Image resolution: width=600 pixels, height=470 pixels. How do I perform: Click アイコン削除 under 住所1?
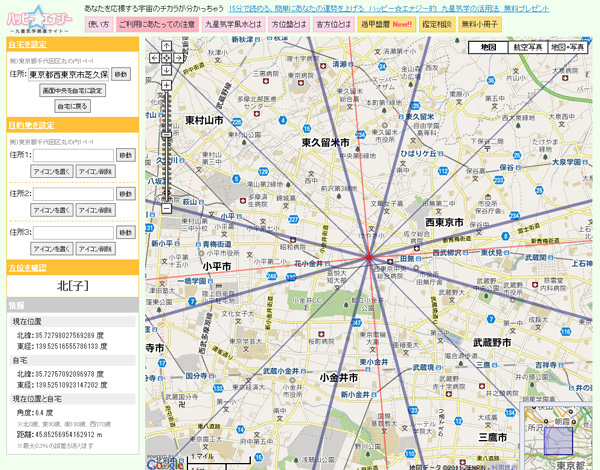(x=95, y=171)
